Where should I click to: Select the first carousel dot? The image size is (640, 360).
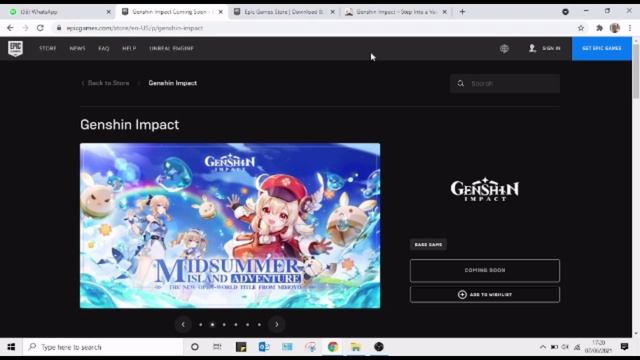(x=200, y=324)
